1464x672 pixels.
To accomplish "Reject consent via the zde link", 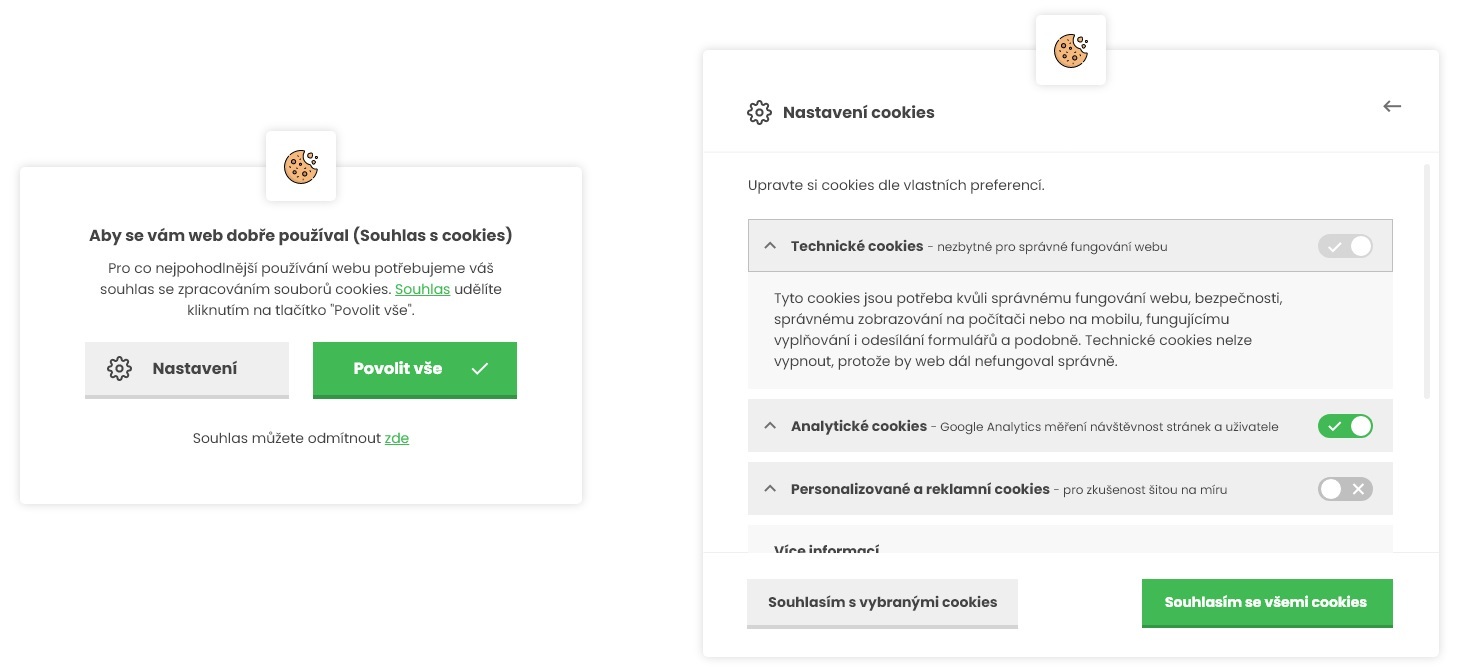I will (397, 438).
